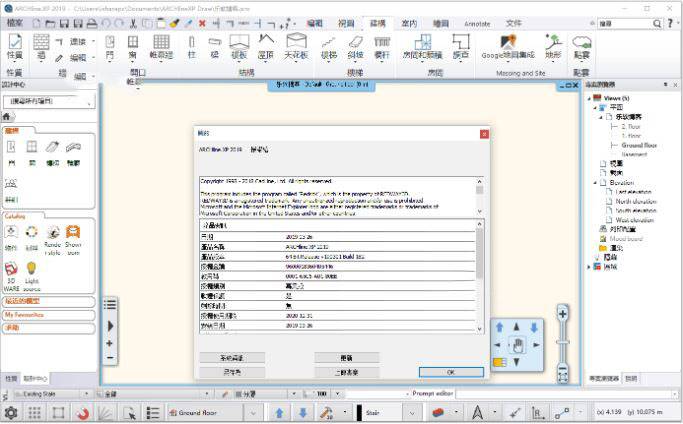Click the zoom slider plus button
Image resolution: width=683 pixels, height=424 pixels.
coord(563,314)
